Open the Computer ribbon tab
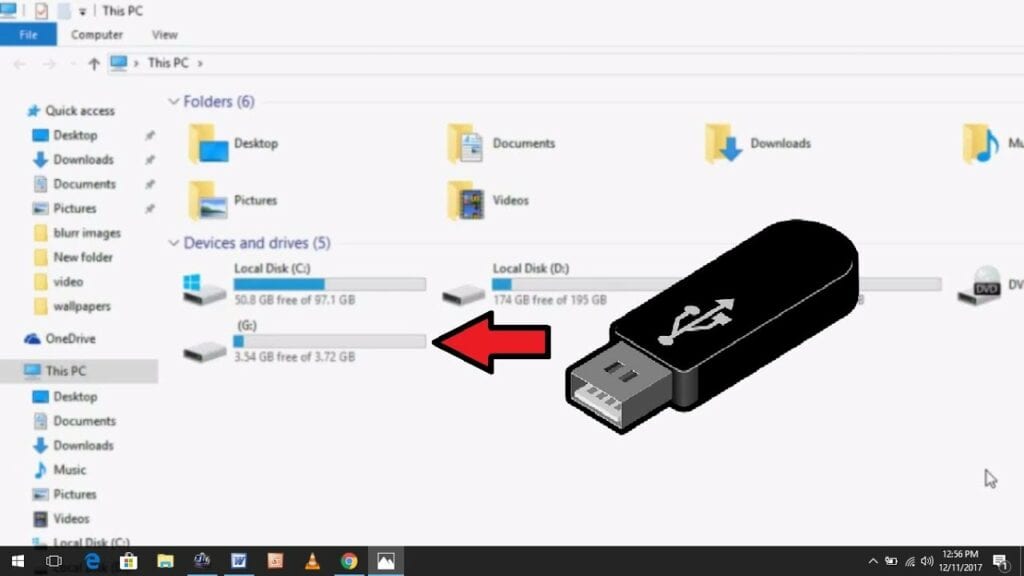Screen dimensions: 1024x576 [x=96, y=34]
